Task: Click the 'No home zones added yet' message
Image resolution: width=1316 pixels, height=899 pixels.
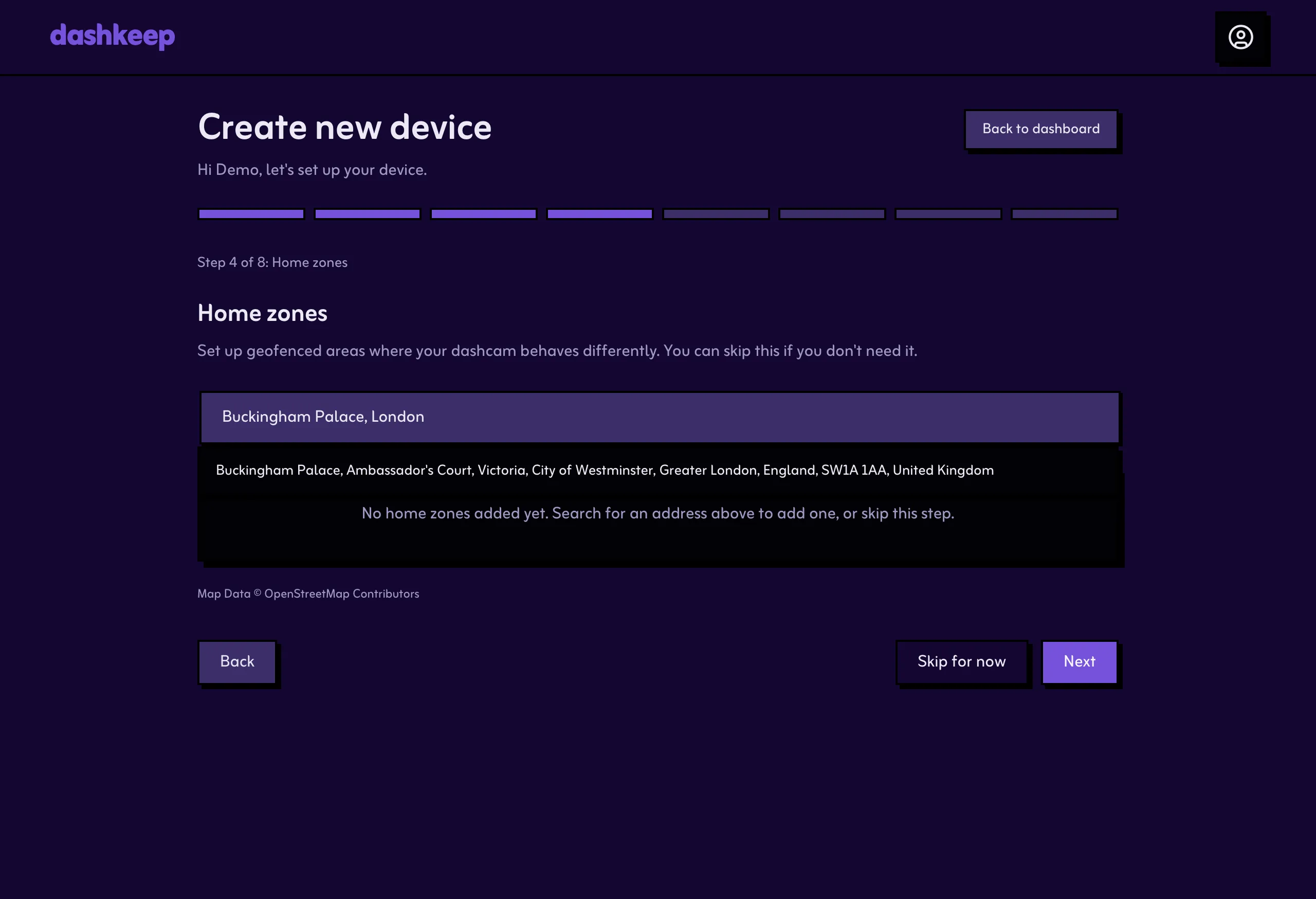Action: [658, 513]
